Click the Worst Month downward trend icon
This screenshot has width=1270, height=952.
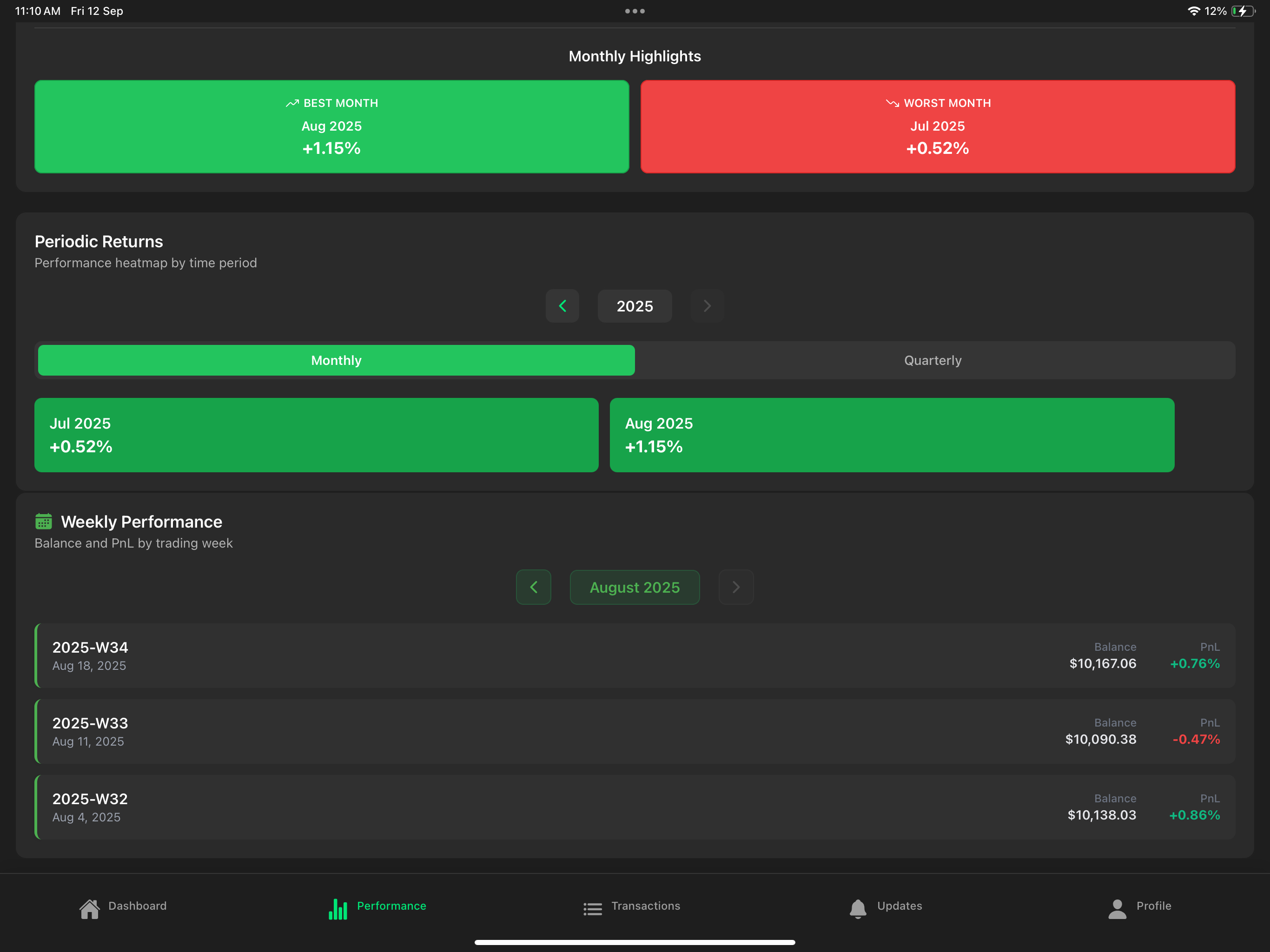click(x=892, y=103)
